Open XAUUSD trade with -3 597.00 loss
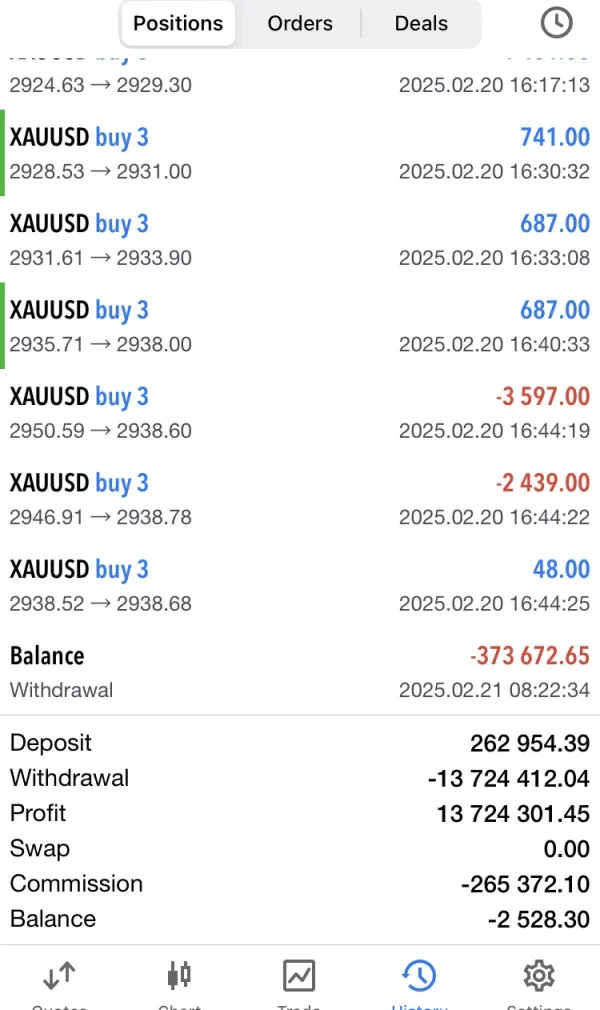The height and width of the screenshot is (1010, 600). (x=300, y=413)
